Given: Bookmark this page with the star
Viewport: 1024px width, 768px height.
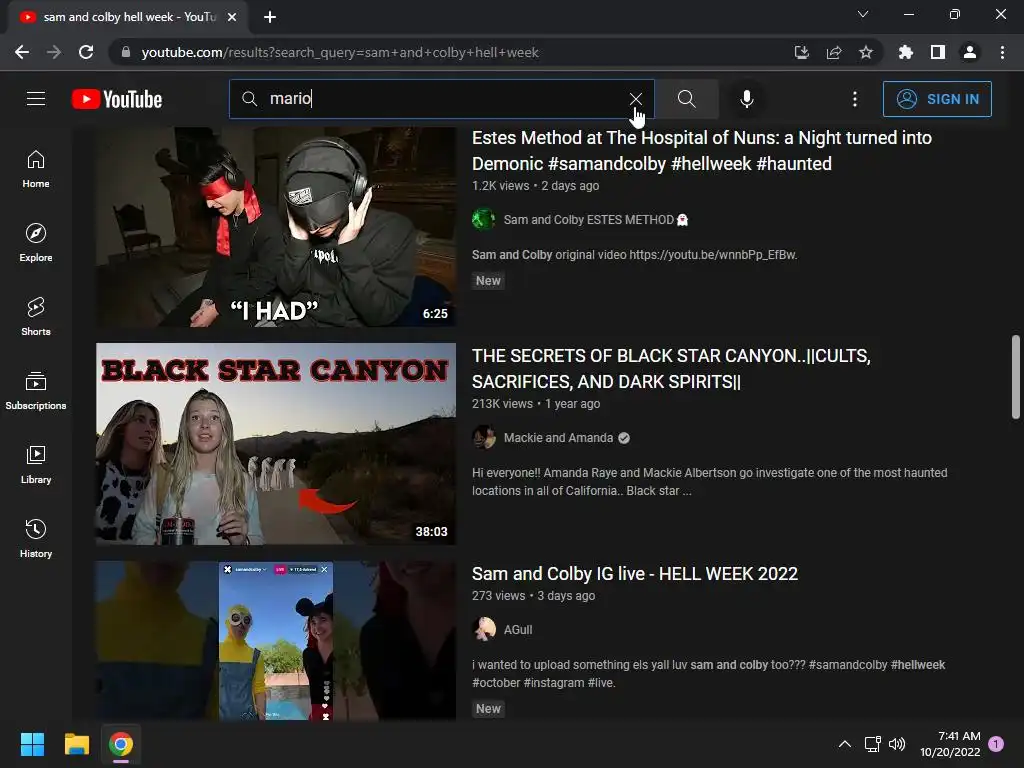Looking at the screenshot, I should tap(866, 52).
